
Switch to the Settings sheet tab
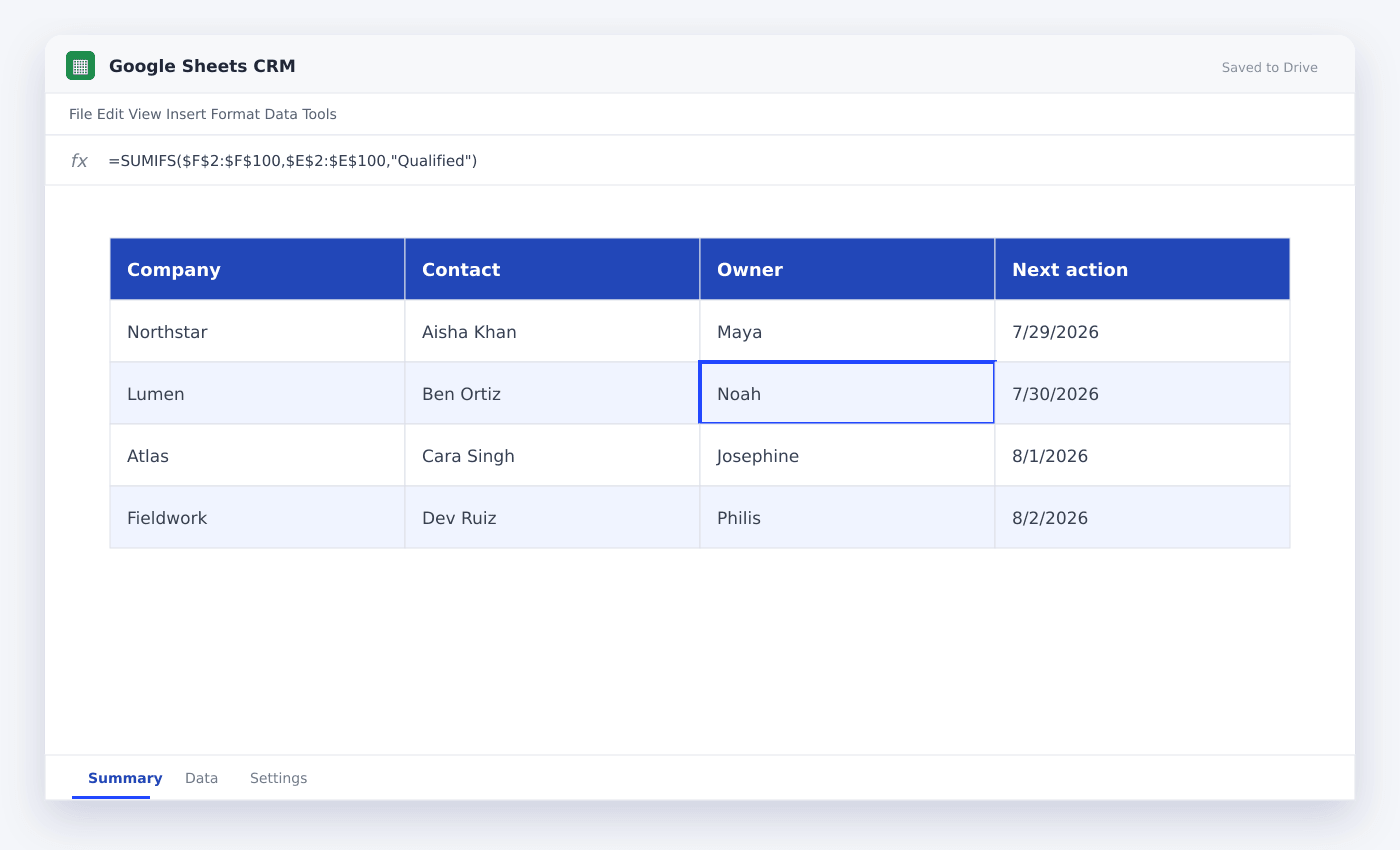coord(278,778)
